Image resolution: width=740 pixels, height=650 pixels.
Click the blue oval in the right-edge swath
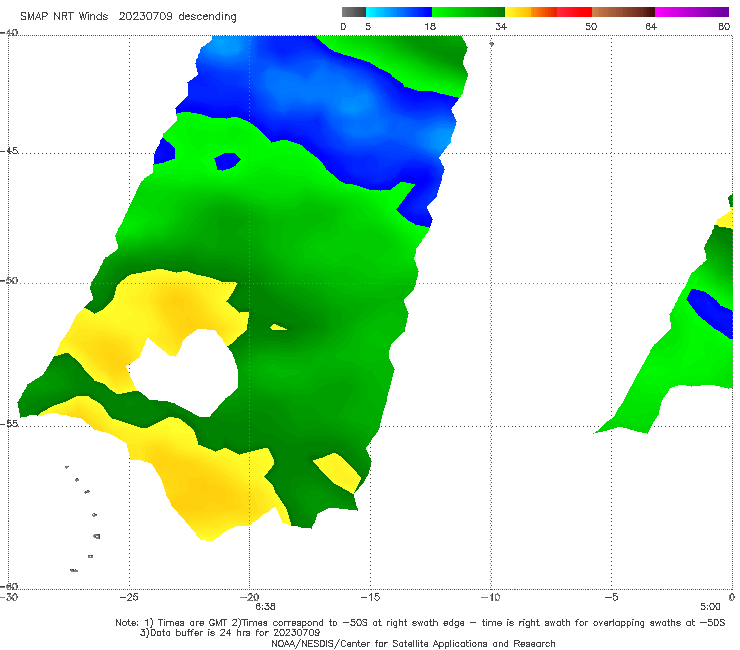(710, 312)
